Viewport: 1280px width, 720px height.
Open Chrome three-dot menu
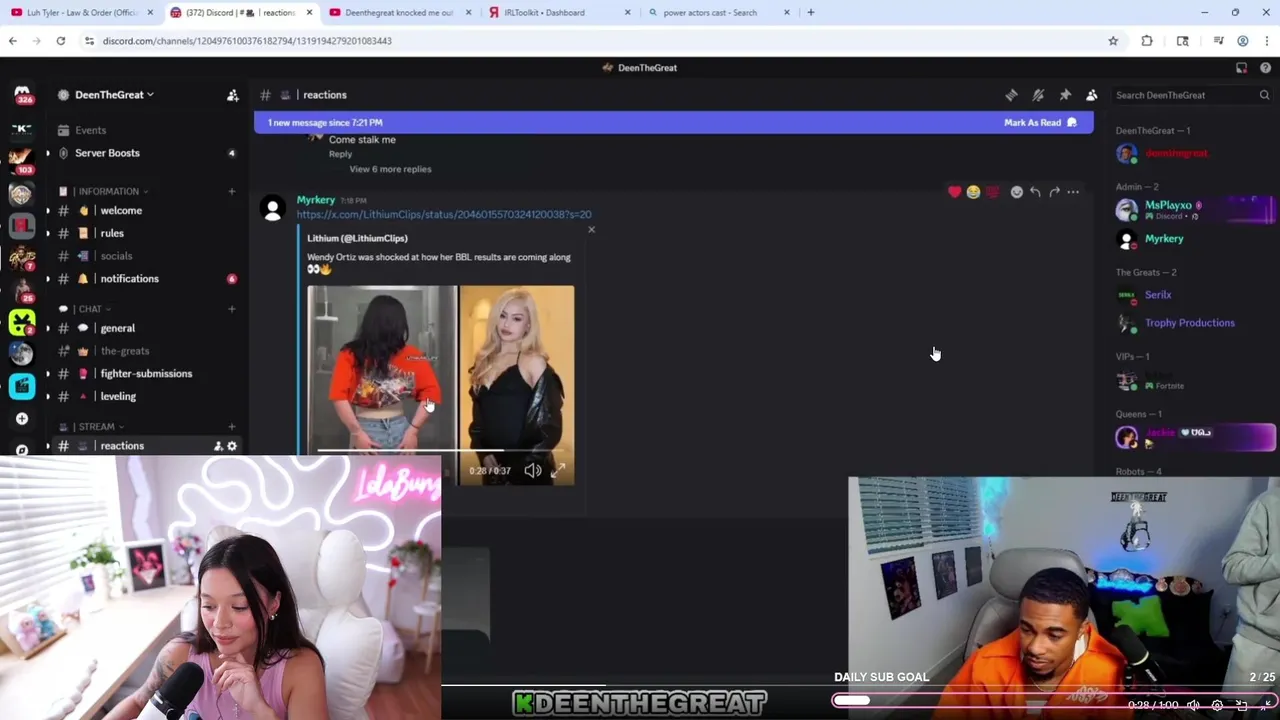[x=1266, y=41]
